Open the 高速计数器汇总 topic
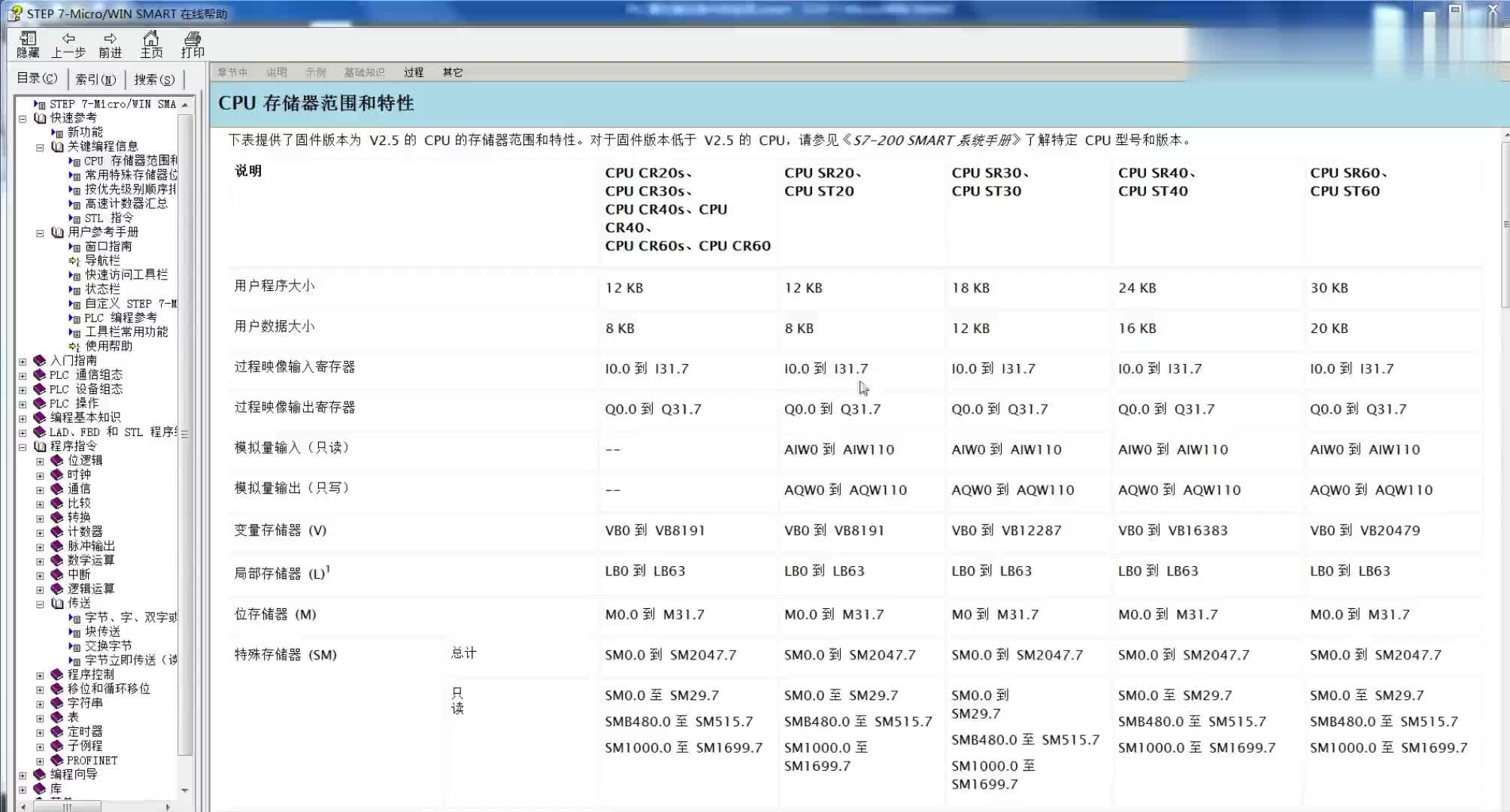The width and height of the screenshot is (1510, 812). (x=126, y=204)
